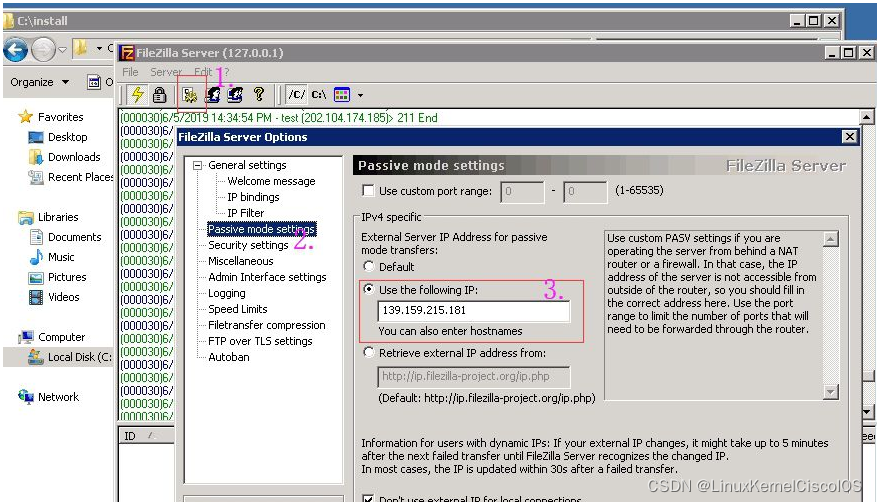Open the Organize dropdown in Explorer
Image resolution: width=877 pixels, height=502 pixels.
tap(39, 82)
